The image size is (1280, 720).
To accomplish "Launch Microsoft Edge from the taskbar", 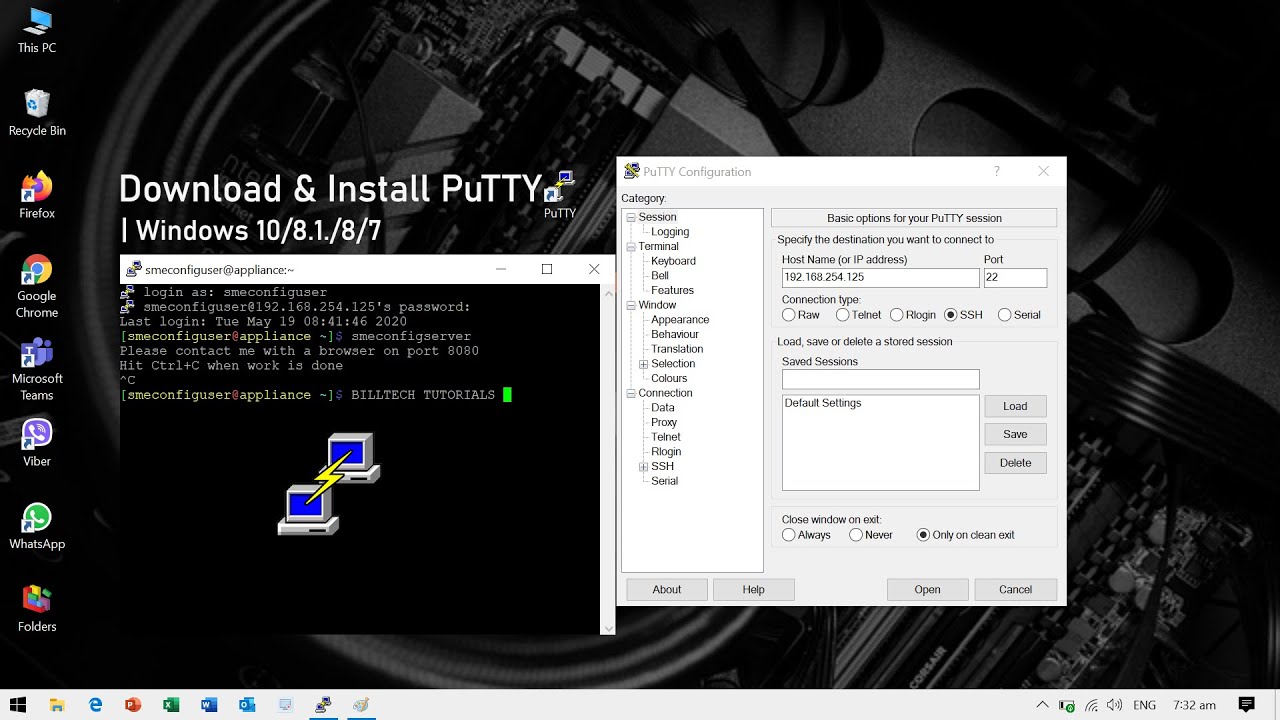I will 95,705.
